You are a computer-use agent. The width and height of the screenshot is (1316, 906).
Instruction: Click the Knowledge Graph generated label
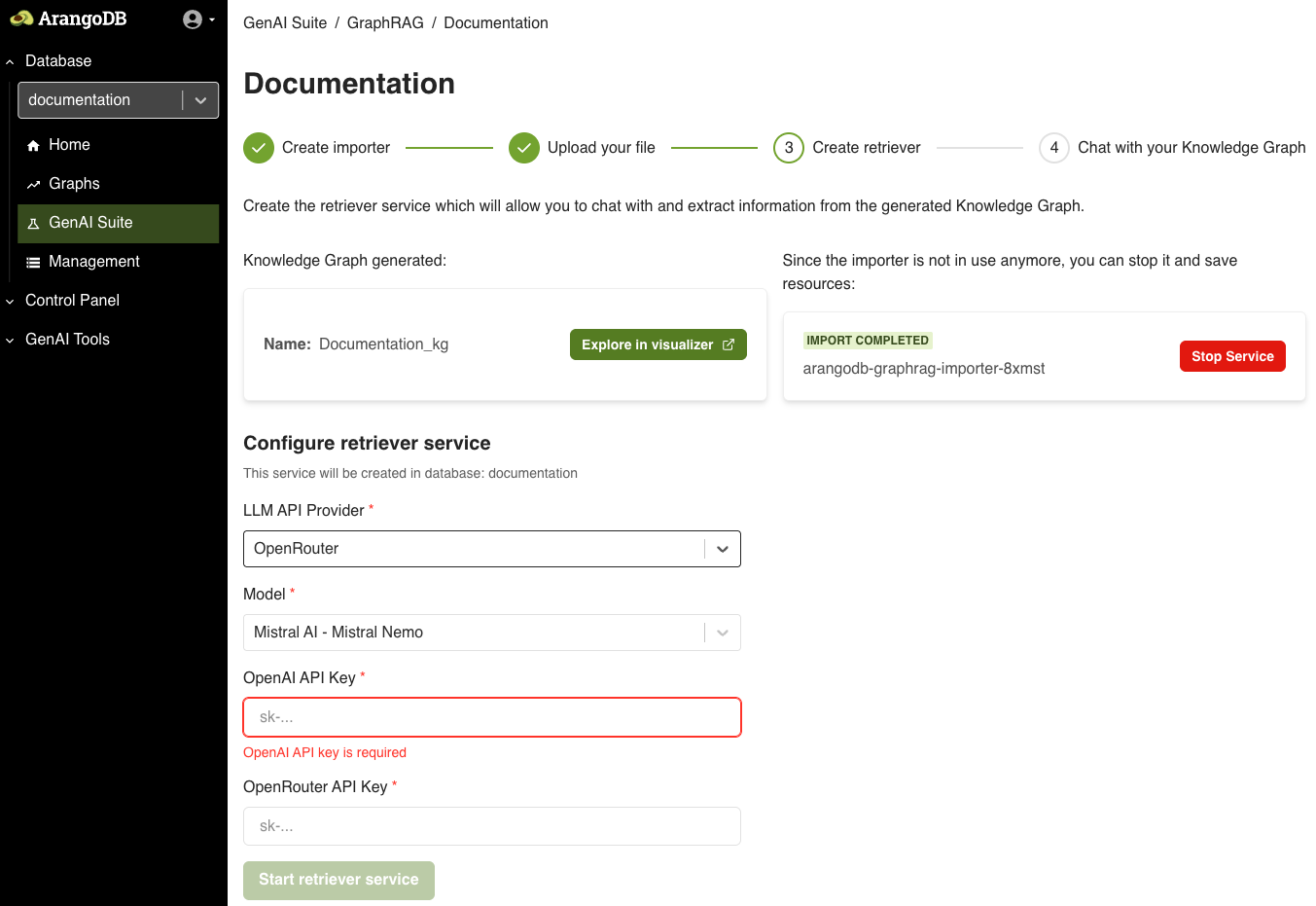(344, 261)
